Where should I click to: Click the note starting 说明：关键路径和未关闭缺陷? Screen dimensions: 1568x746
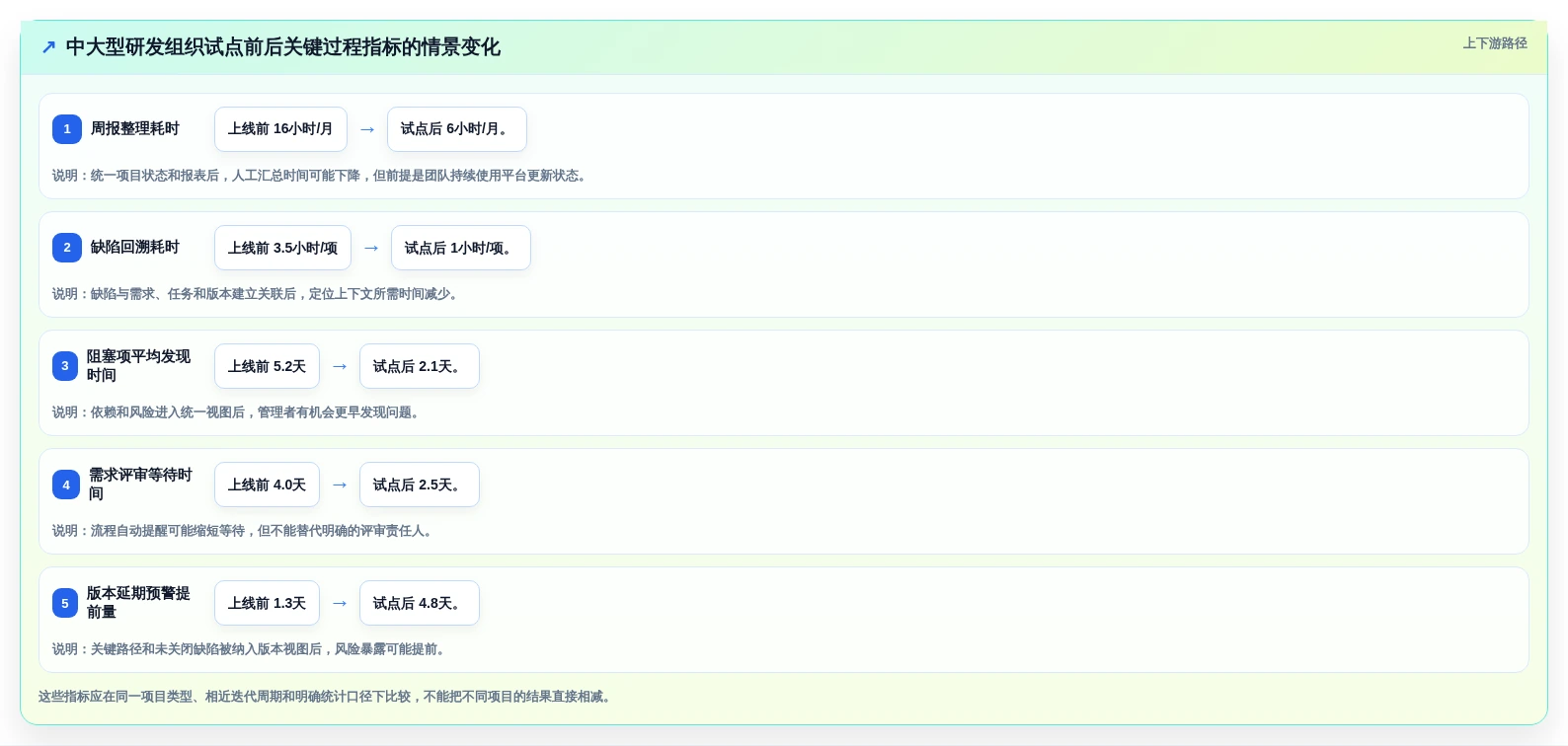click(251, 649)
